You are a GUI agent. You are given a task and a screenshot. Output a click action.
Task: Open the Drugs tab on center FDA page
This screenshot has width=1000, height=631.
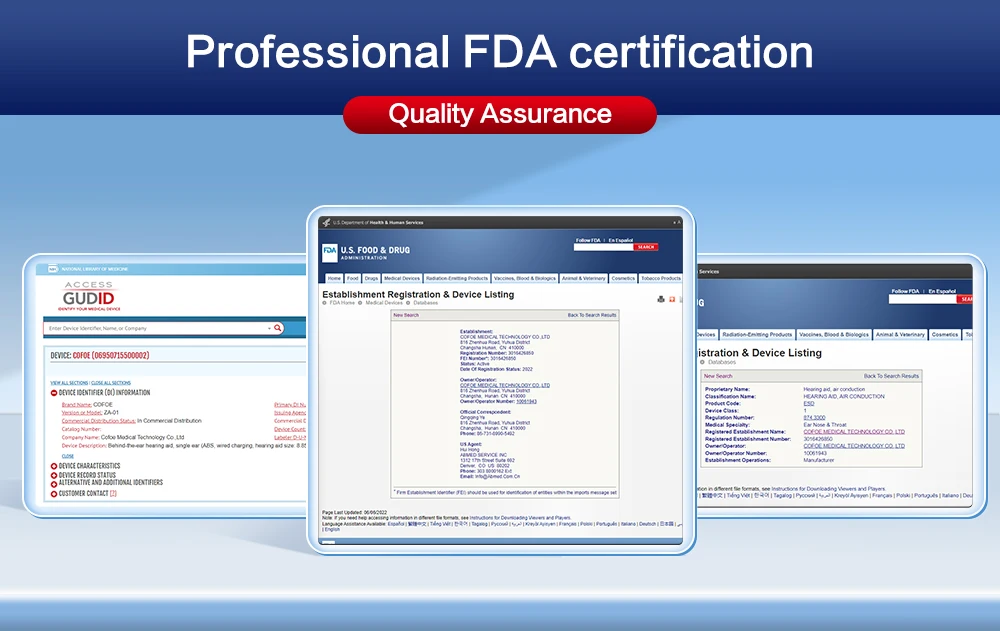click(x=371, y=279)
